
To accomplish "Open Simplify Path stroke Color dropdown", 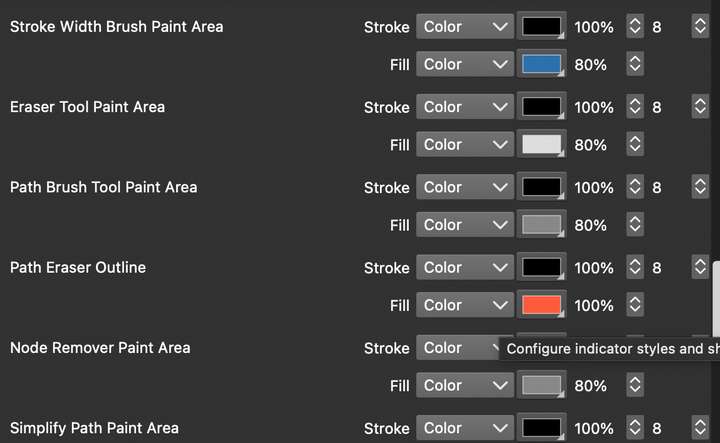I will tap(465, 428).
